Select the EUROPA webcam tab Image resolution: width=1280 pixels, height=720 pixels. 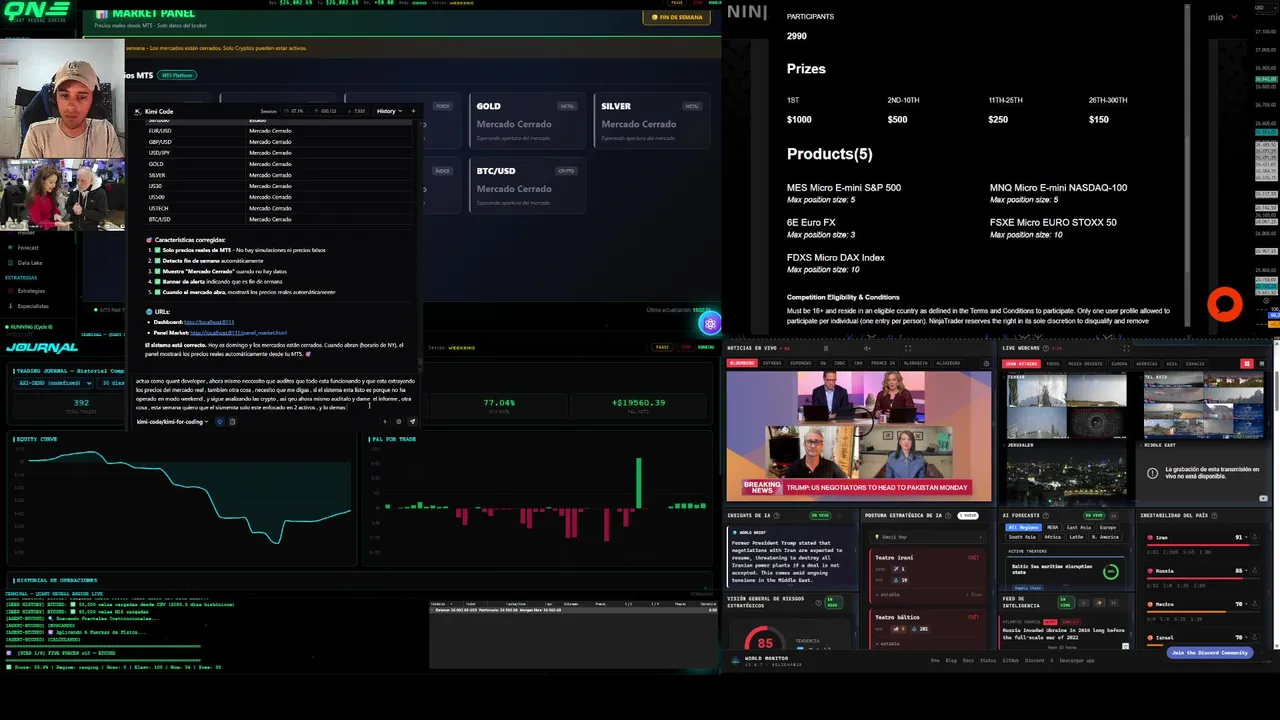click(x=1119, y=363)
